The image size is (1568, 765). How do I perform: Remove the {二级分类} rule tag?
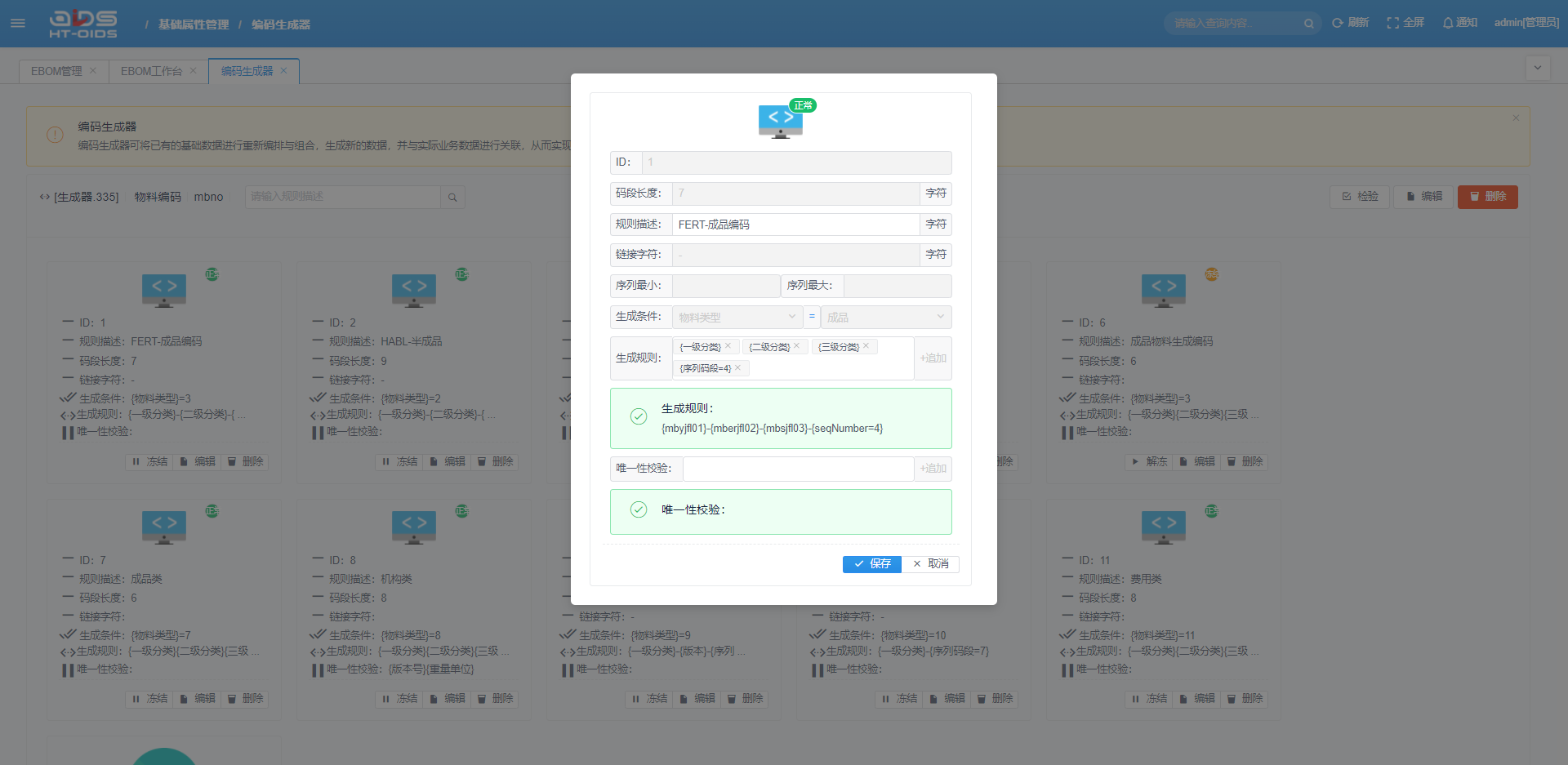tap(796, 346)
